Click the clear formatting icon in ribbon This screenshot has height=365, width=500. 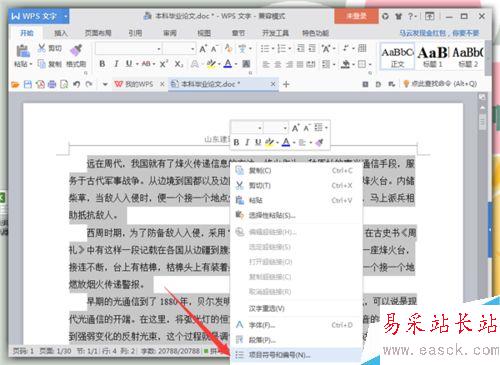tap(228, 49)
